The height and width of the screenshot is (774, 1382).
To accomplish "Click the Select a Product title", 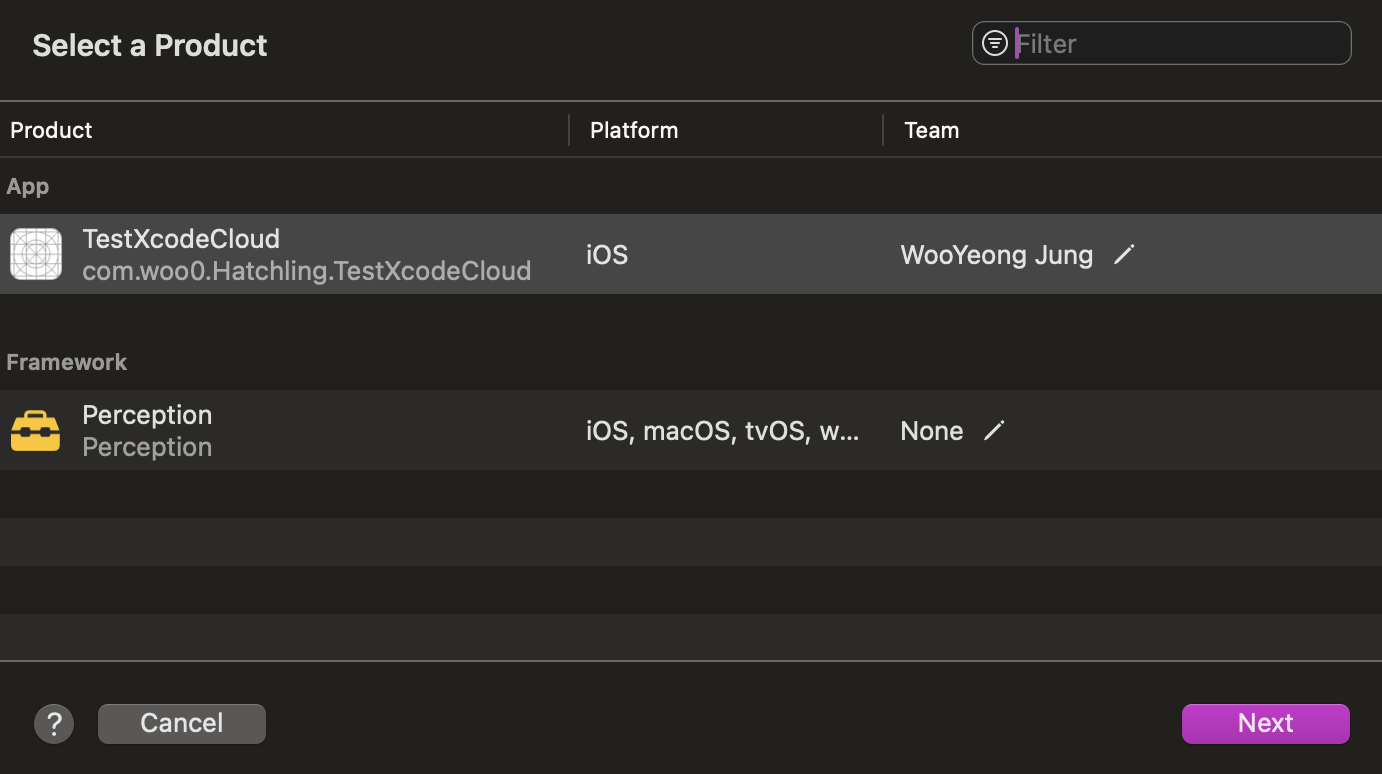I will point(150,45).
